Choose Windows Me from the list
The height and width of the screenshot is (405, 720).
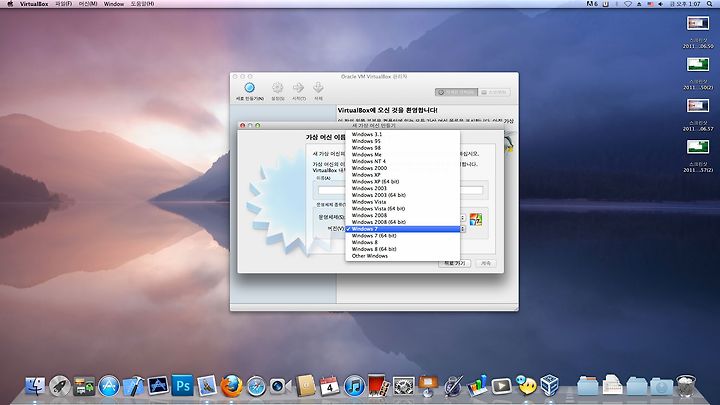[402, 155]
